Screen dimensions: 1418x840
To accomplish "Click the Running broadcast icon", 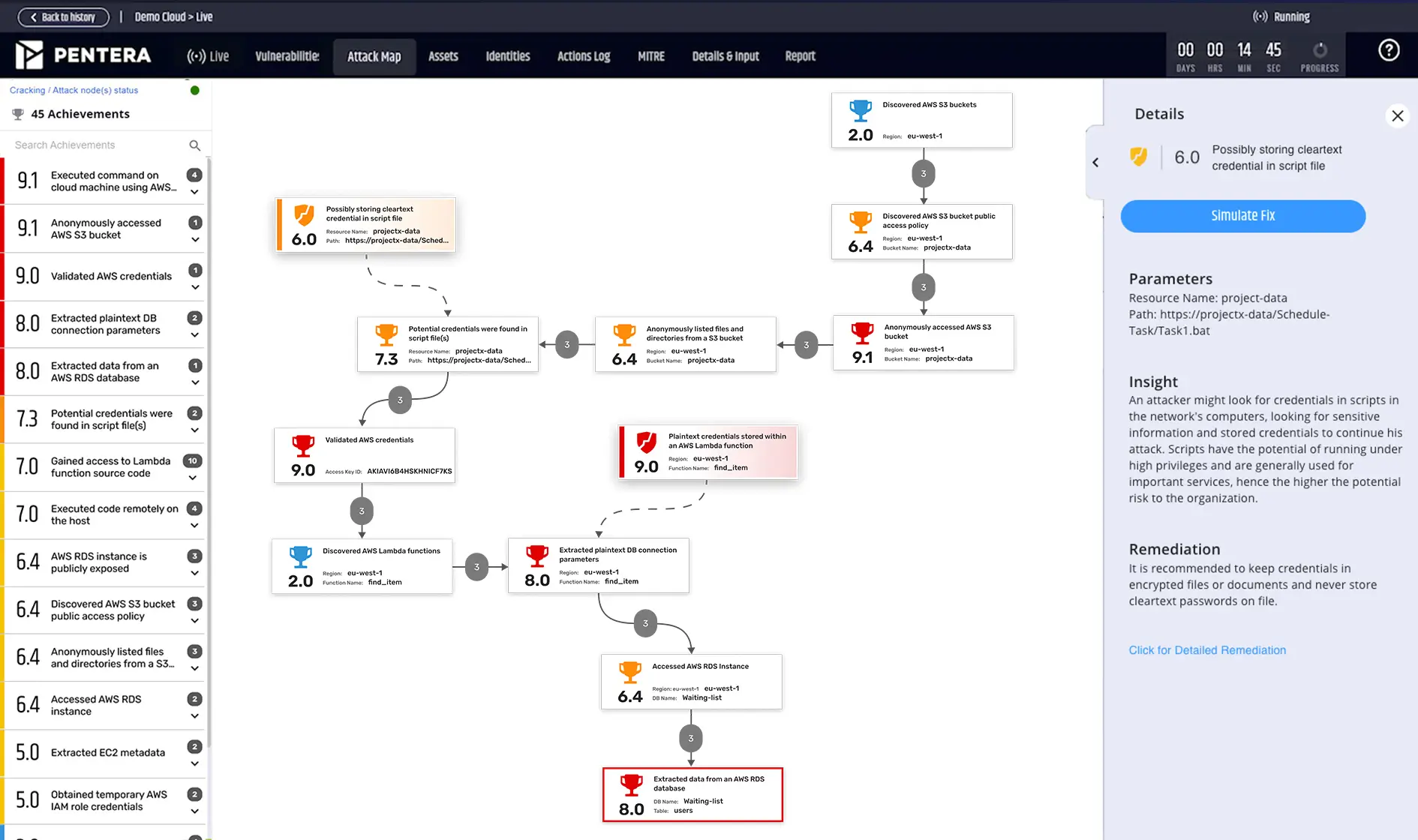I will [x=1260, y=16].
